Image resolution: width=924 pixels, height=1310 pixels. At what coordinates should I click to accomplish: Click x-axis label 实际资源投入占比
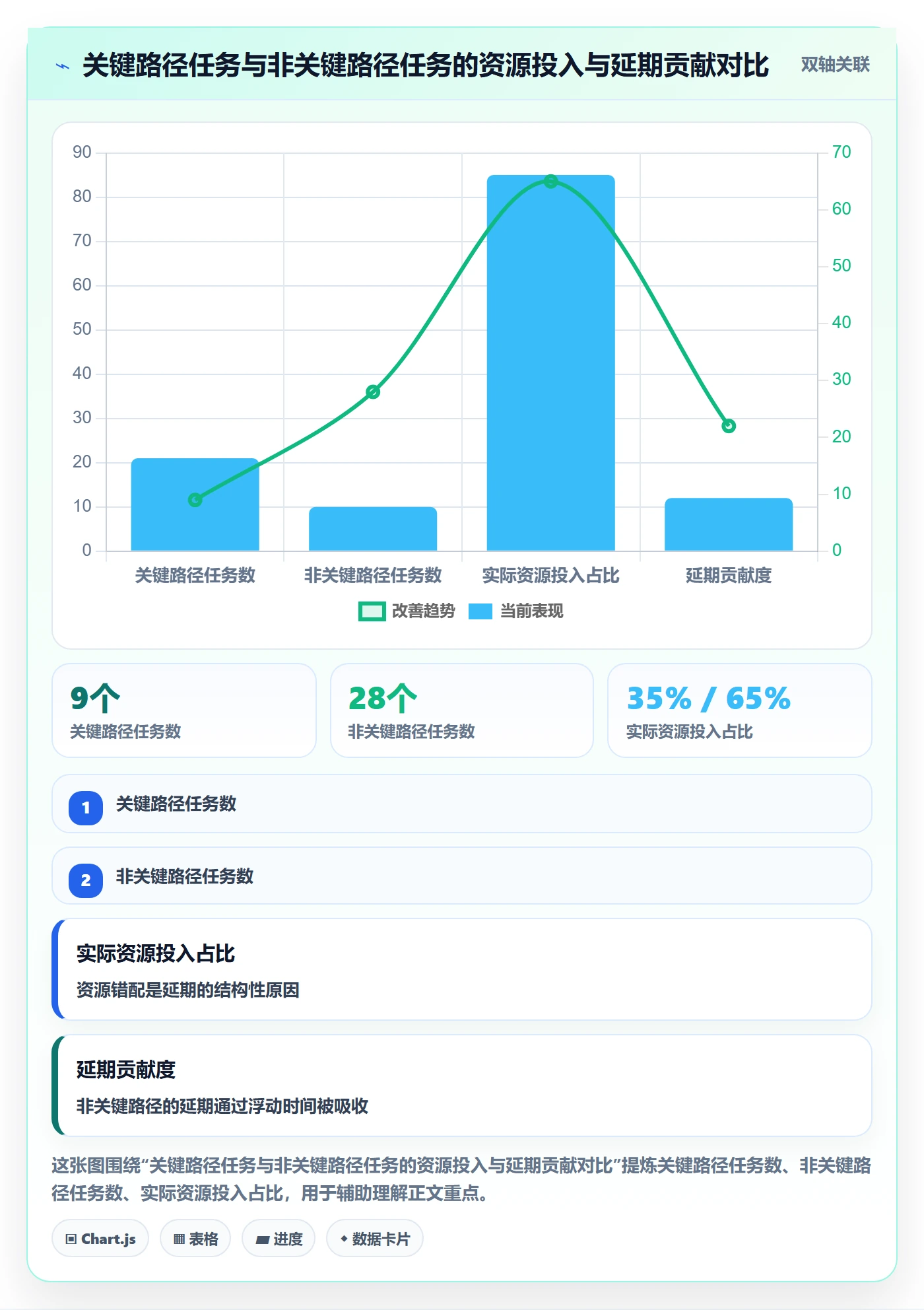point(550,576)
